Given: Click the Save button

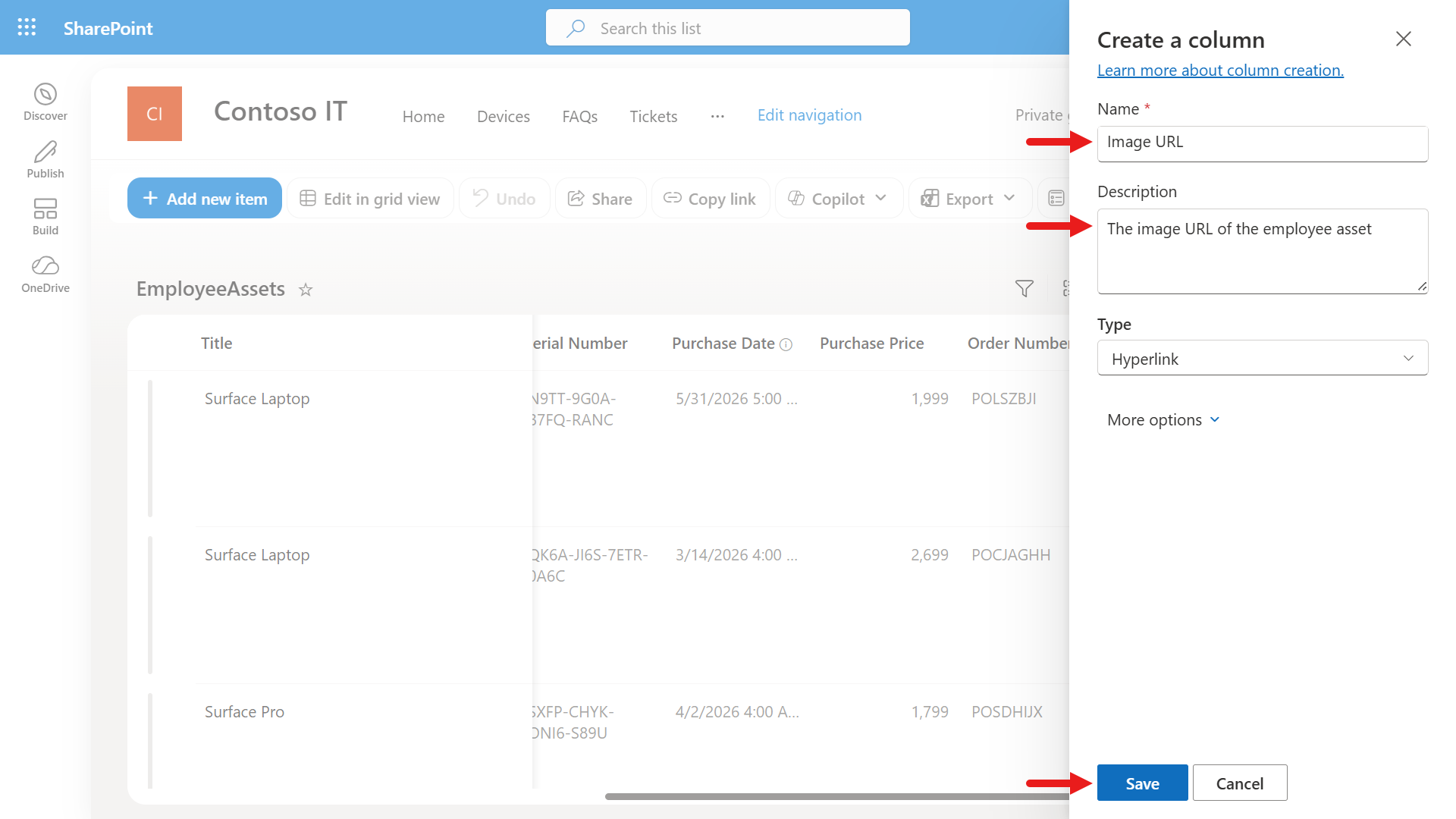Looking at the screenshot, I should (1143, 783).
